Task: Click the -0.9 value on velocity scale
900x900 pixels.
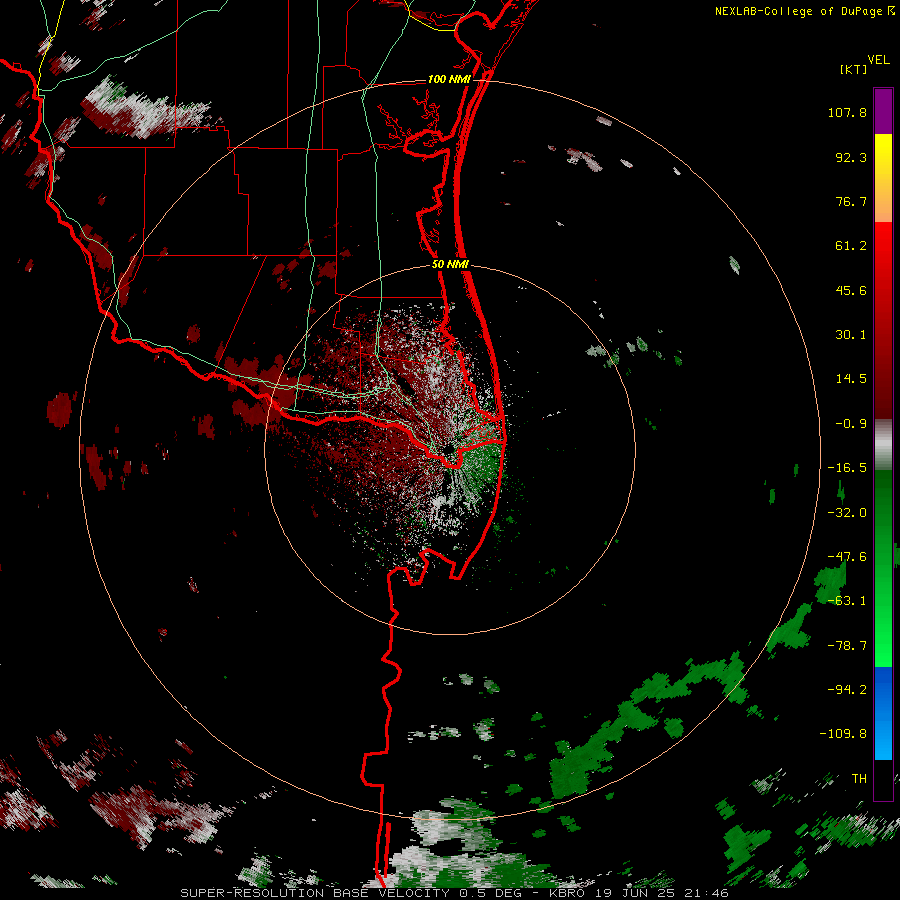Action: point(851,424)
